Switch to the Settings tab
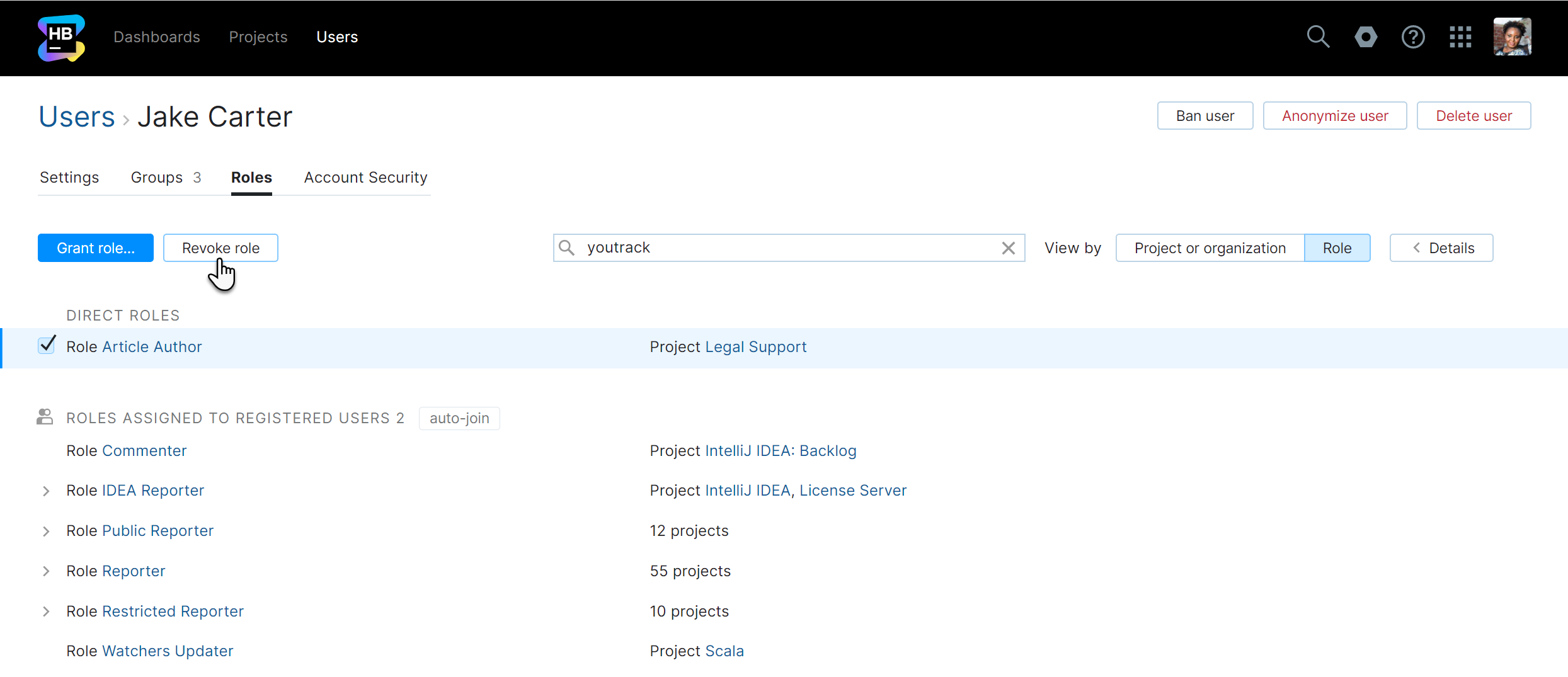Viewport: 1568px width, 677px height. pos(69,178)
